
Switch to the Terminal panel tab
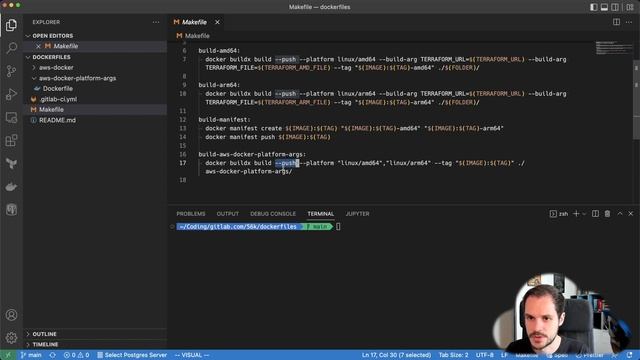320,214
